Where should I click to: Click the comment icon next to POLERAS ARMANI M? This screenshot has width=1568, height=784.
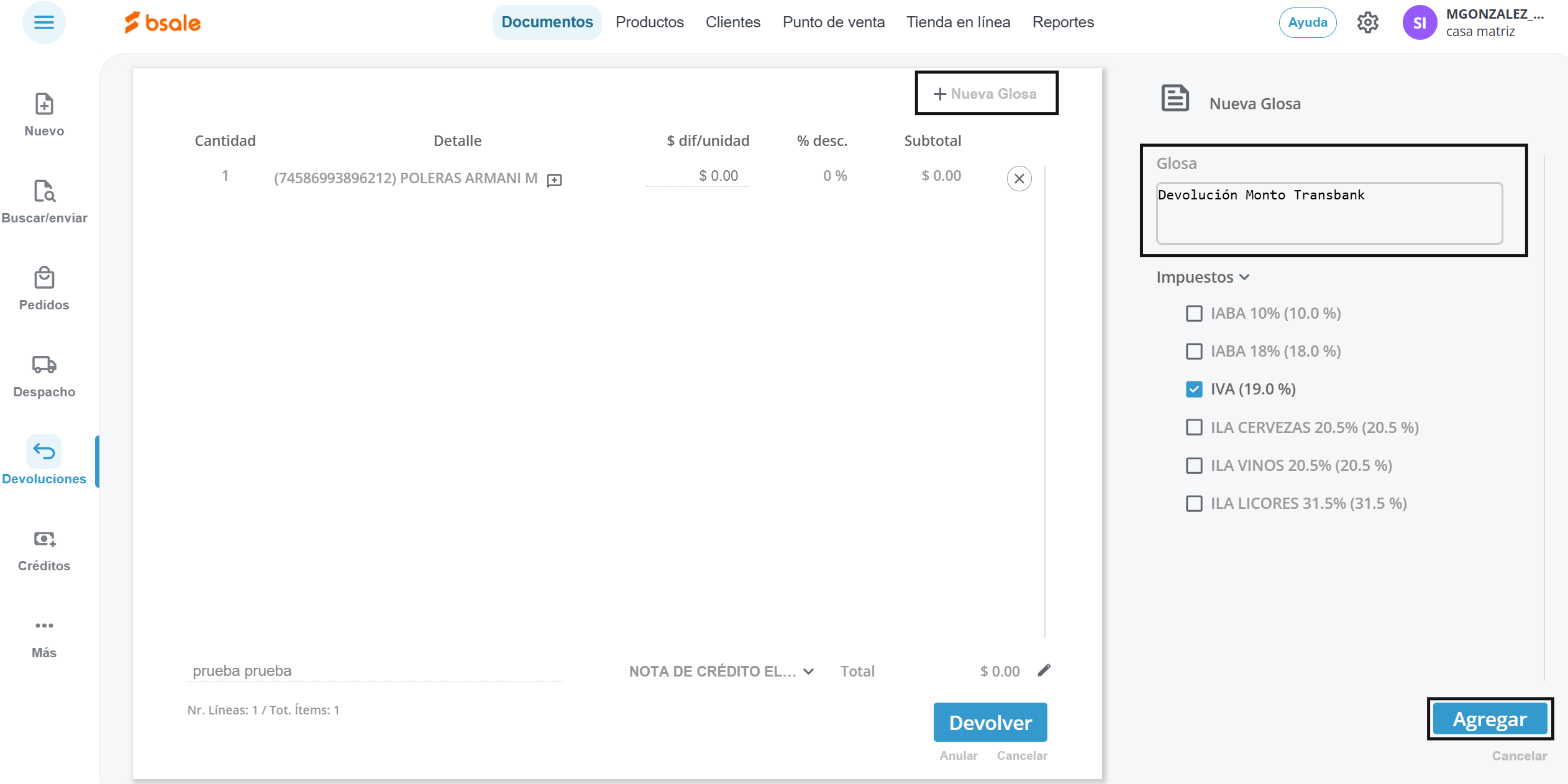pyautogui.click(x=554, y=180)
